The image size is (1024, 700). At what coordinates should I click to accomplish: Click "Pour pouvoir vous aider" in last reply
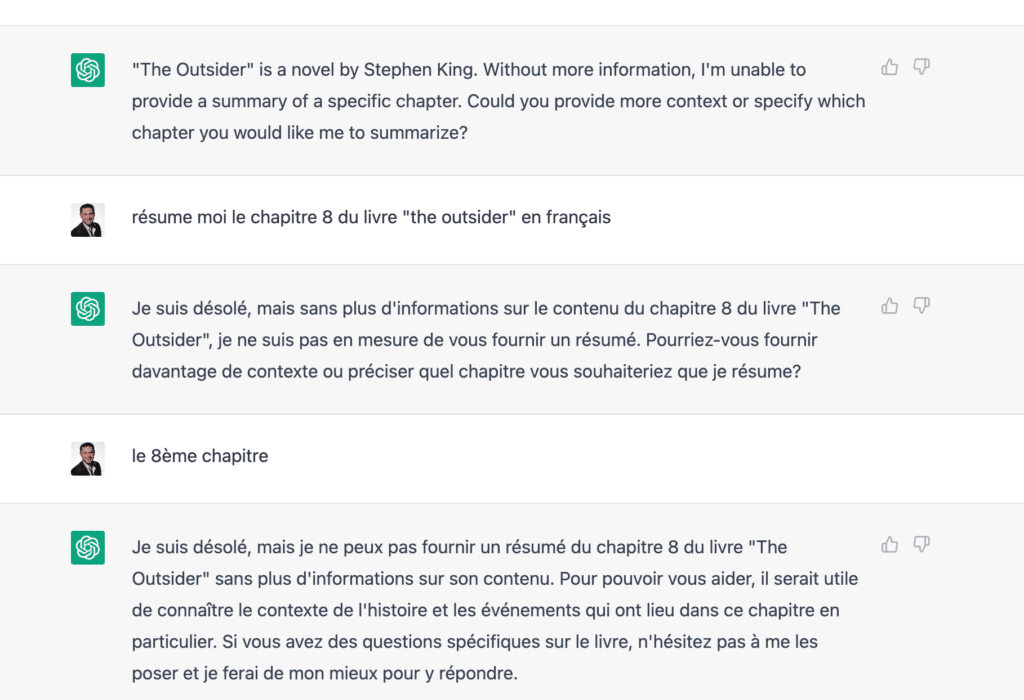point(653,578)
